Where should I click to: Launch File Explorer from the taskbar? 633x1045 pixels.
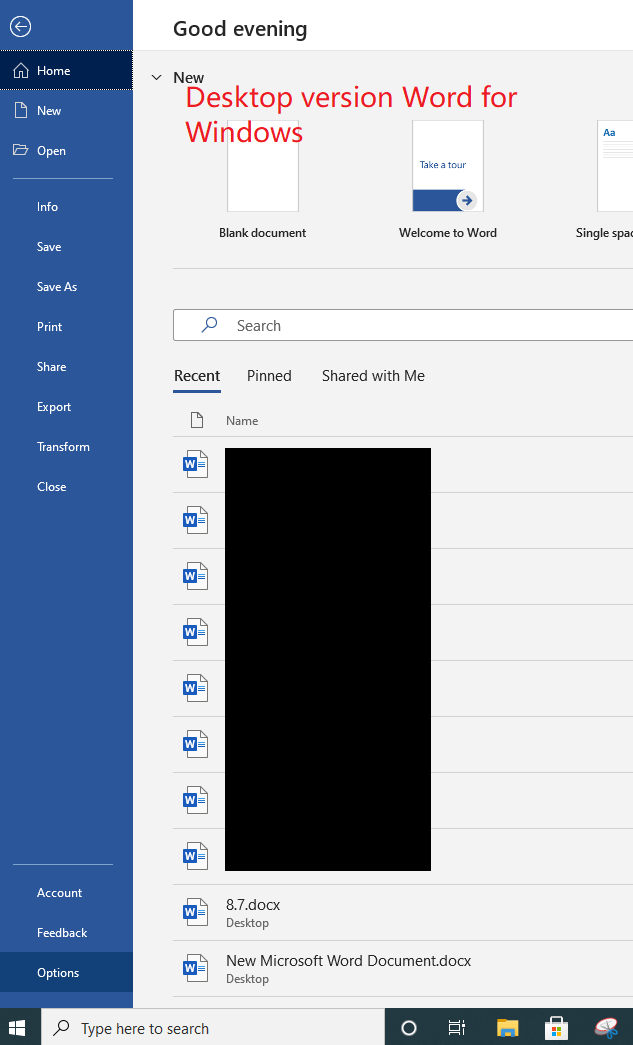[507, 1028]
